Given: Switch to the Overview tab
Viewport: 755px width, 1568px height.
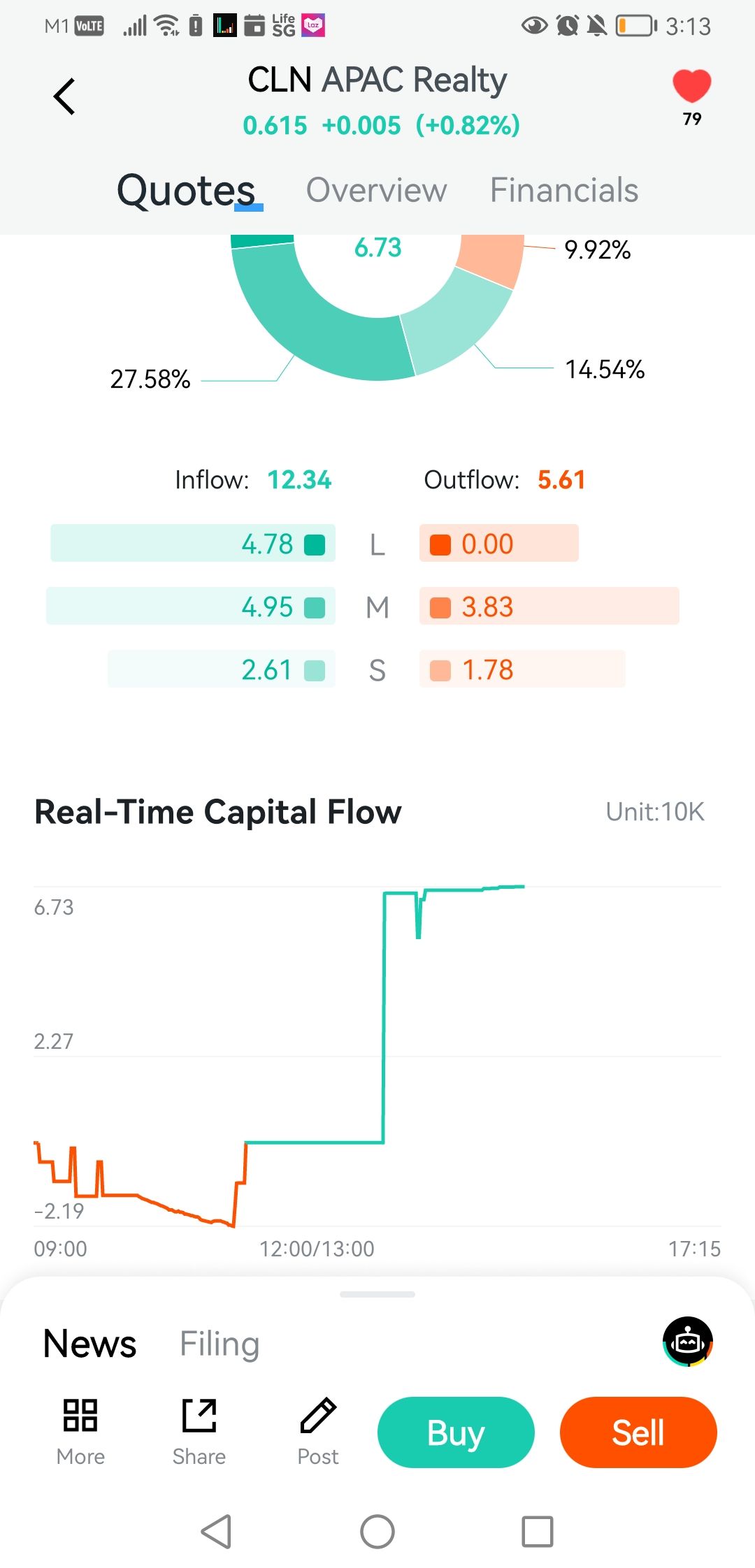Looking at the screenshot, I should coord(376,190).
